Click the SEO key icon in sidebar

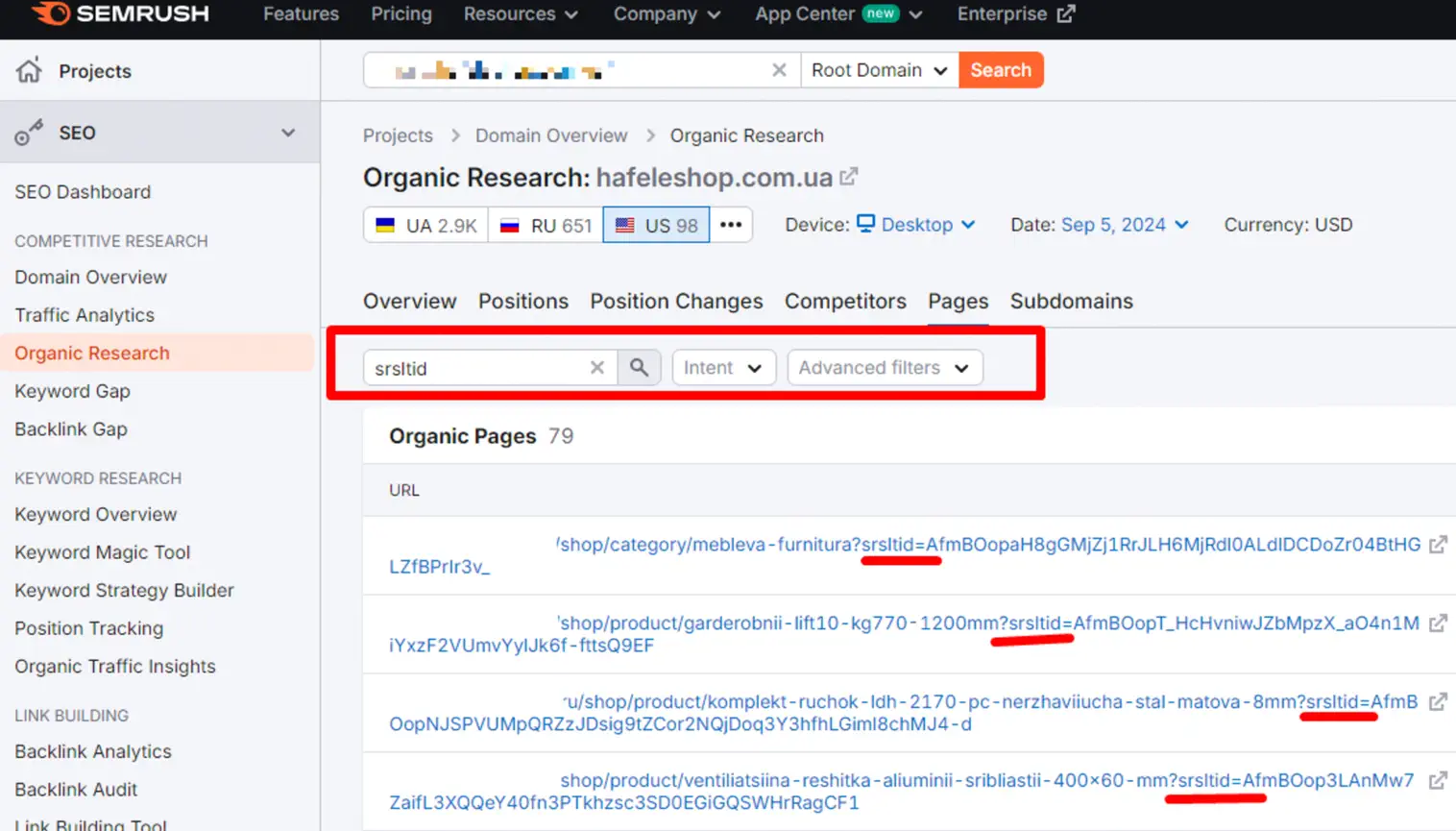[x=29, y=133]
